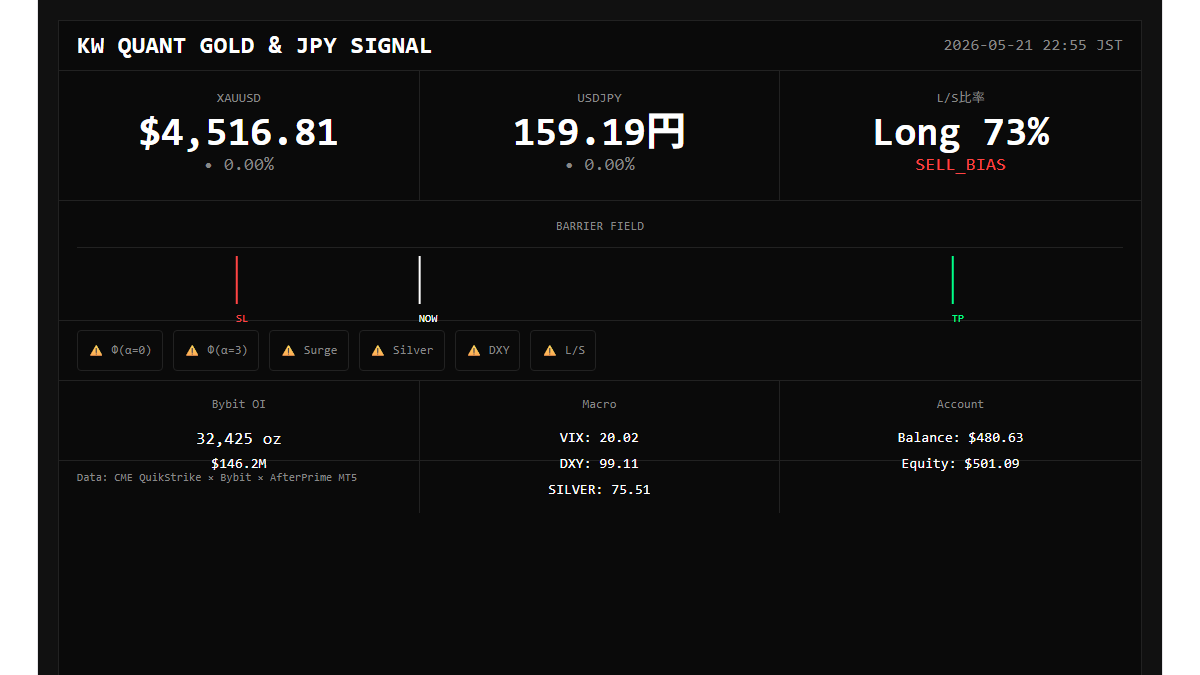Screen dimensions: 1200x675
Task: Click the warning icon beside Silver
Action: pyautogui.click(x=378, y=351)
